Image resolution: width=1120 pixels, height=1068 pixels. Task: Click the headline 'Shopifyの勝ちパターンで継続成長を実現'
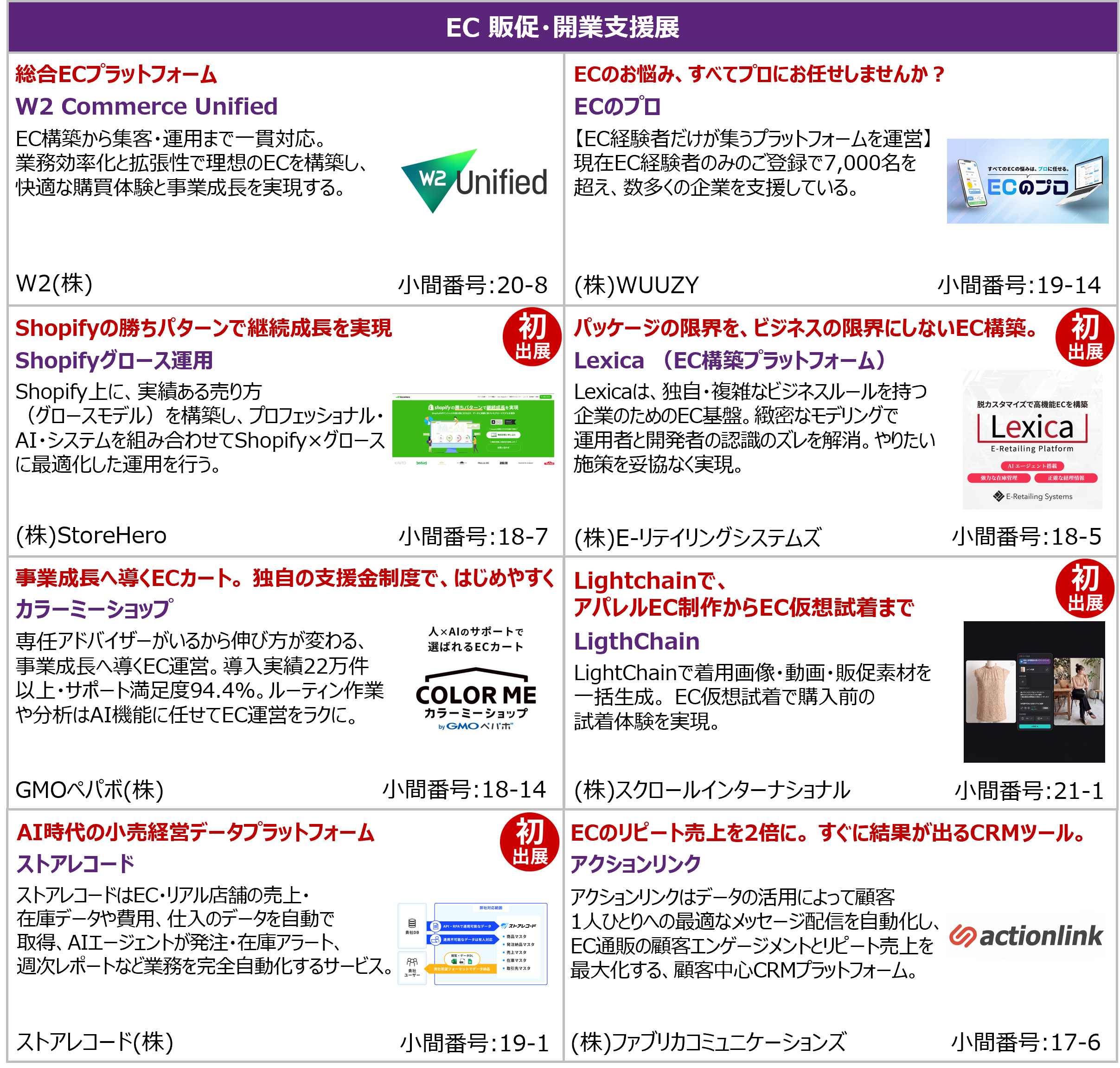pyautogui.click(x=203, y=328)
